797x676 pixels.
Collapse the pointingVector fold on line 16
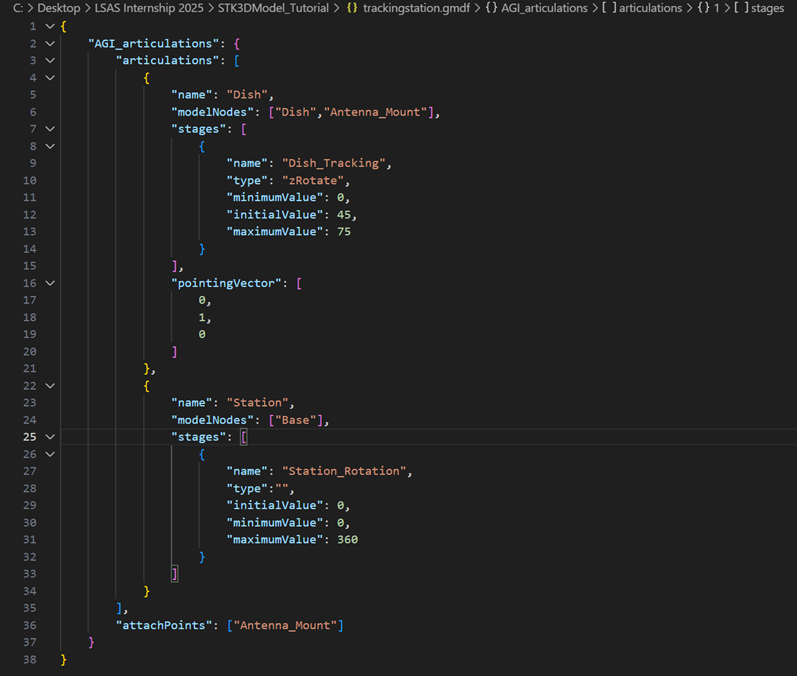50,283
